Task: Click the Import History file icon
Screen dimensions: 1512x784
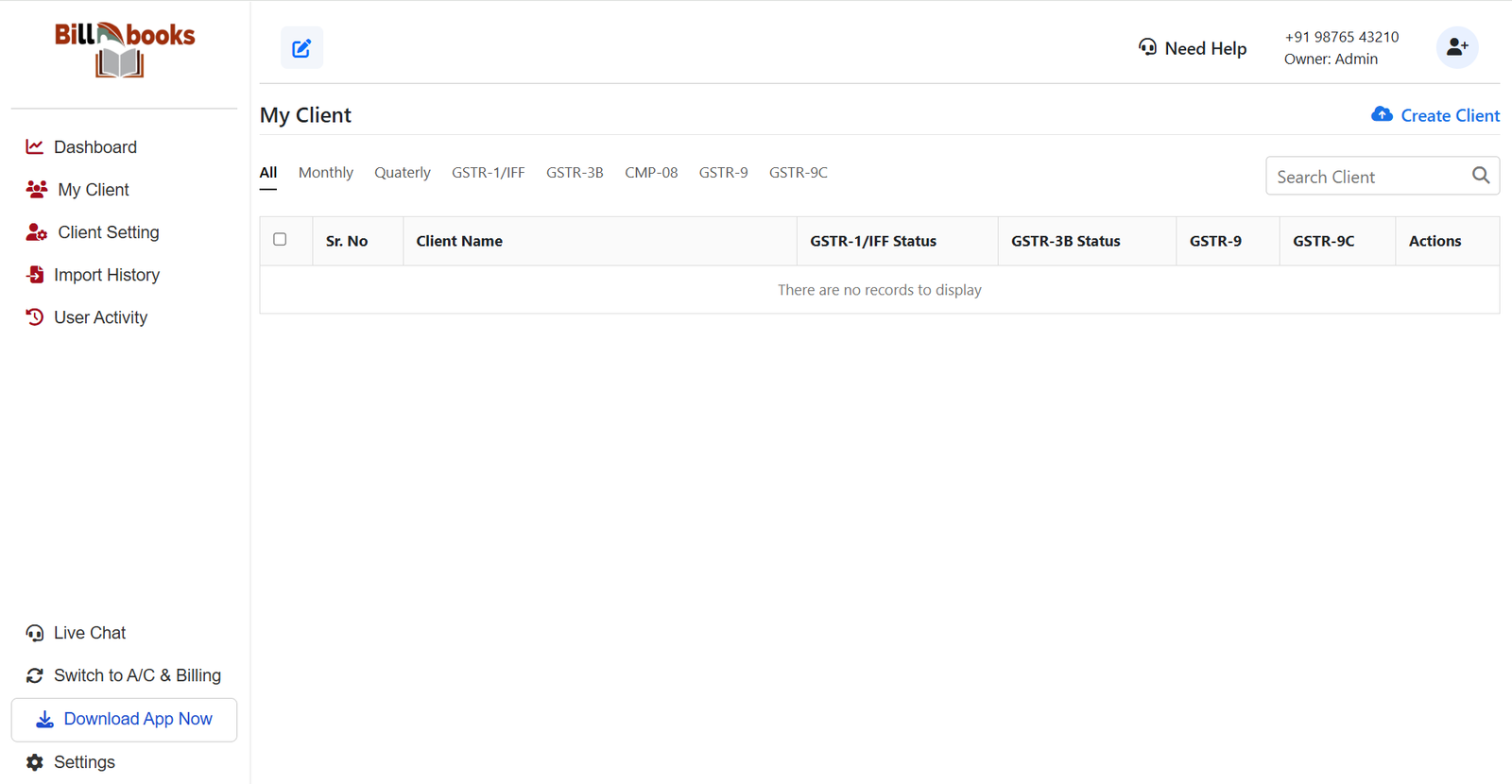Action: [x=35, y=275]
